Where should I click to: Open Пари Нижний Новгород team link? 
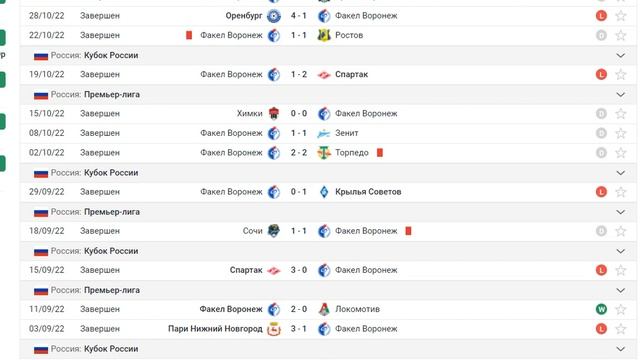pyautogui.click(x=215, y=329)
